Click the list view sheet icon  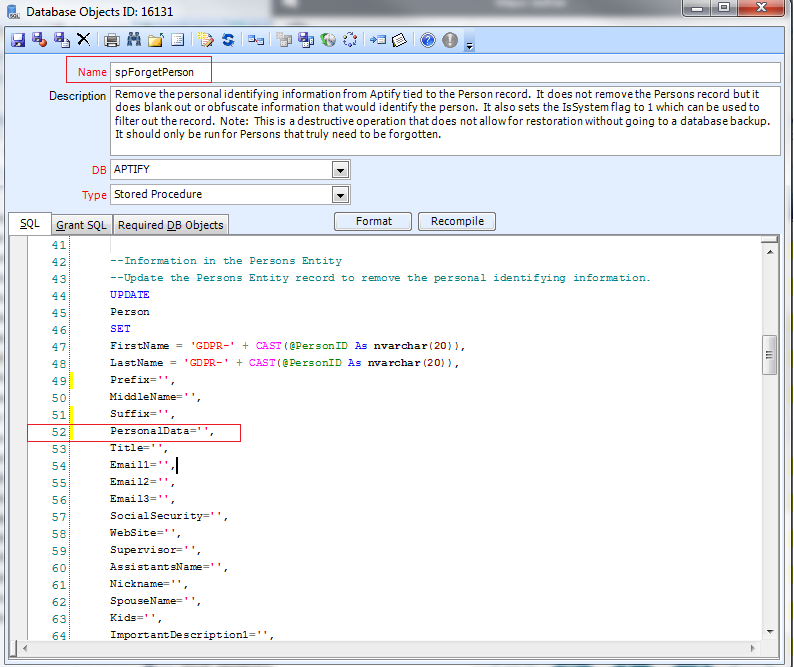point(178,40)
